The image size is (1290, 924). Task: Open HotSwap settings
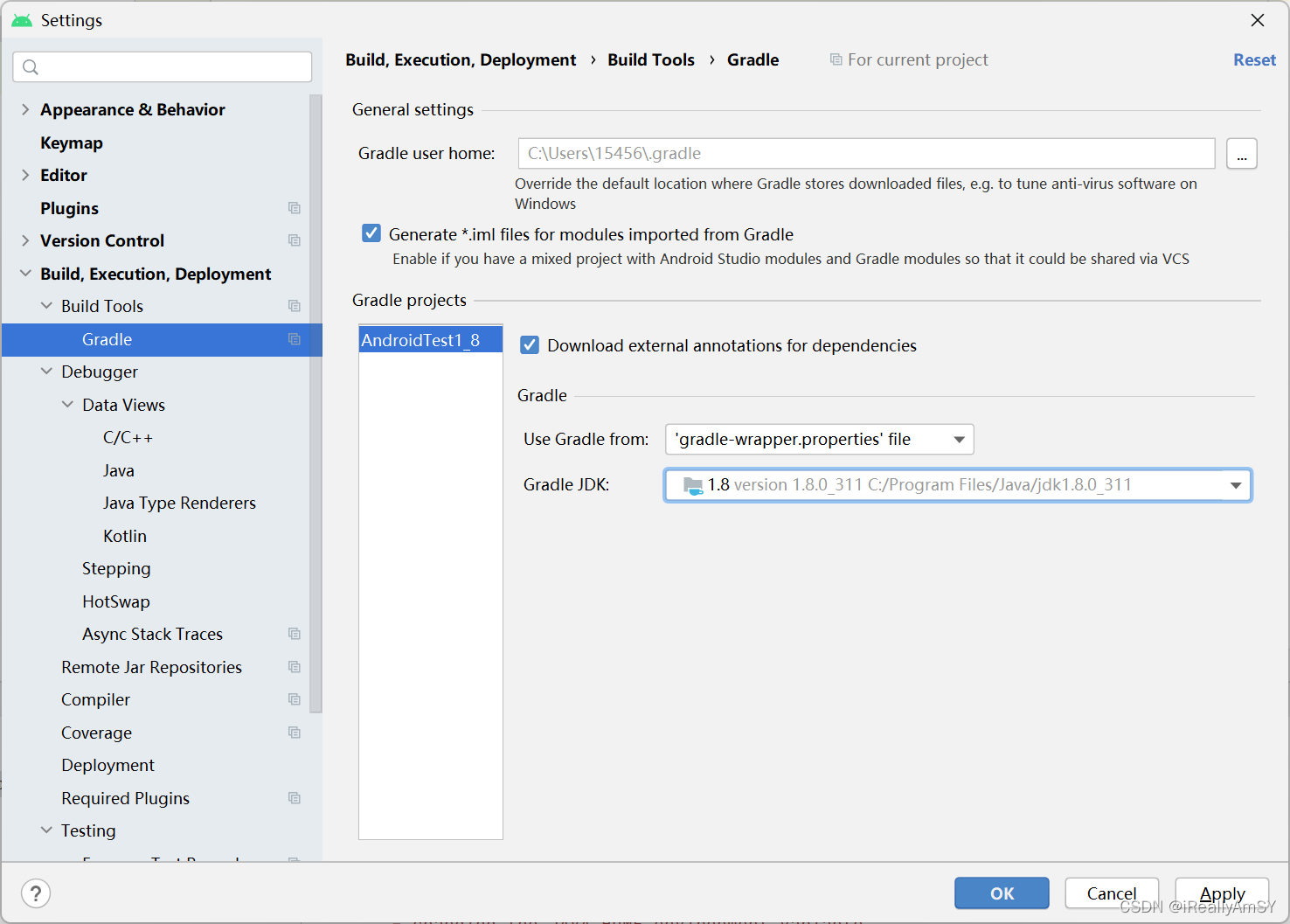[116, 601]
